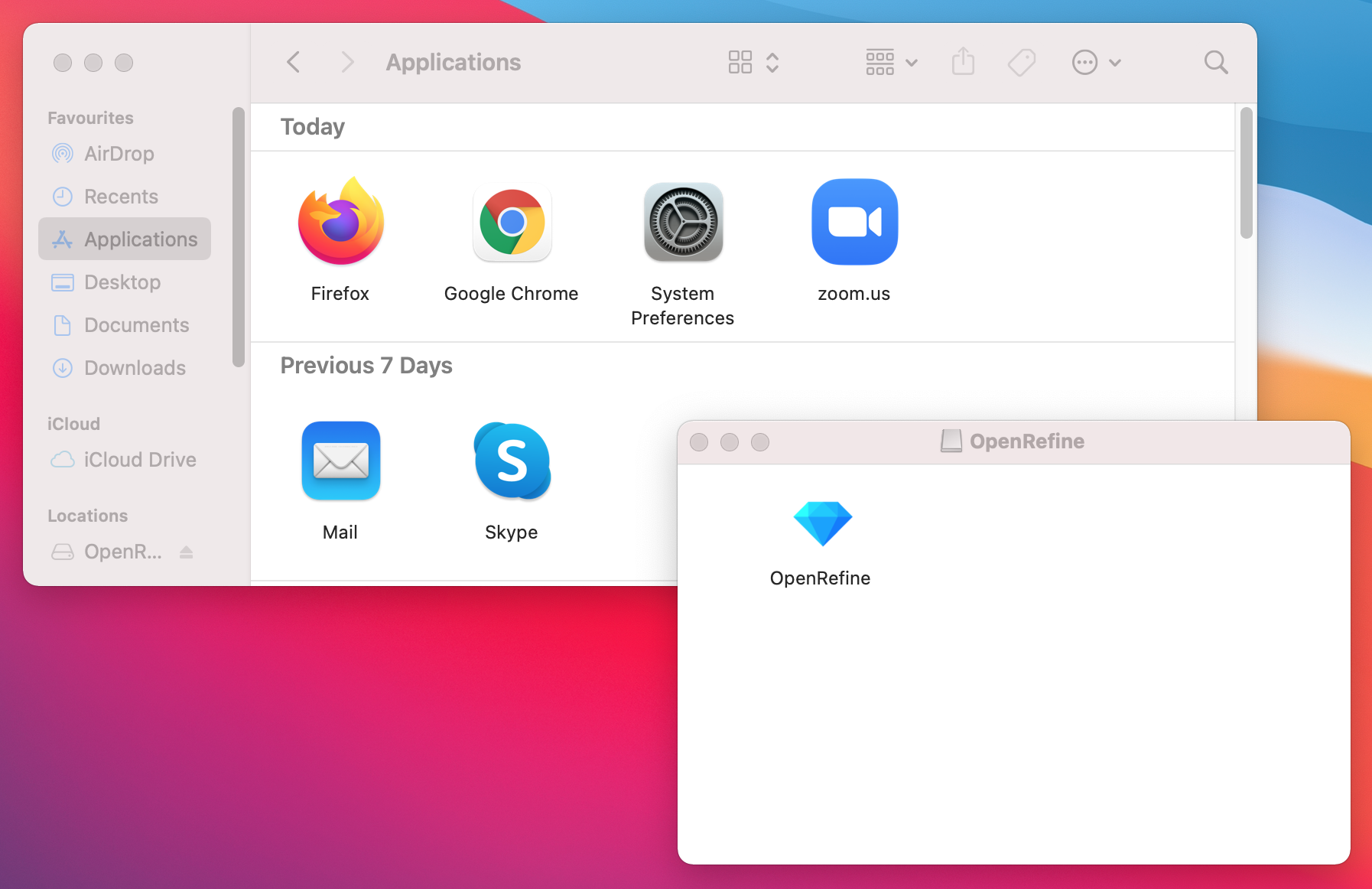Go to iCloud Drive
1372x889 pixels.
click(x=140, y=459)
